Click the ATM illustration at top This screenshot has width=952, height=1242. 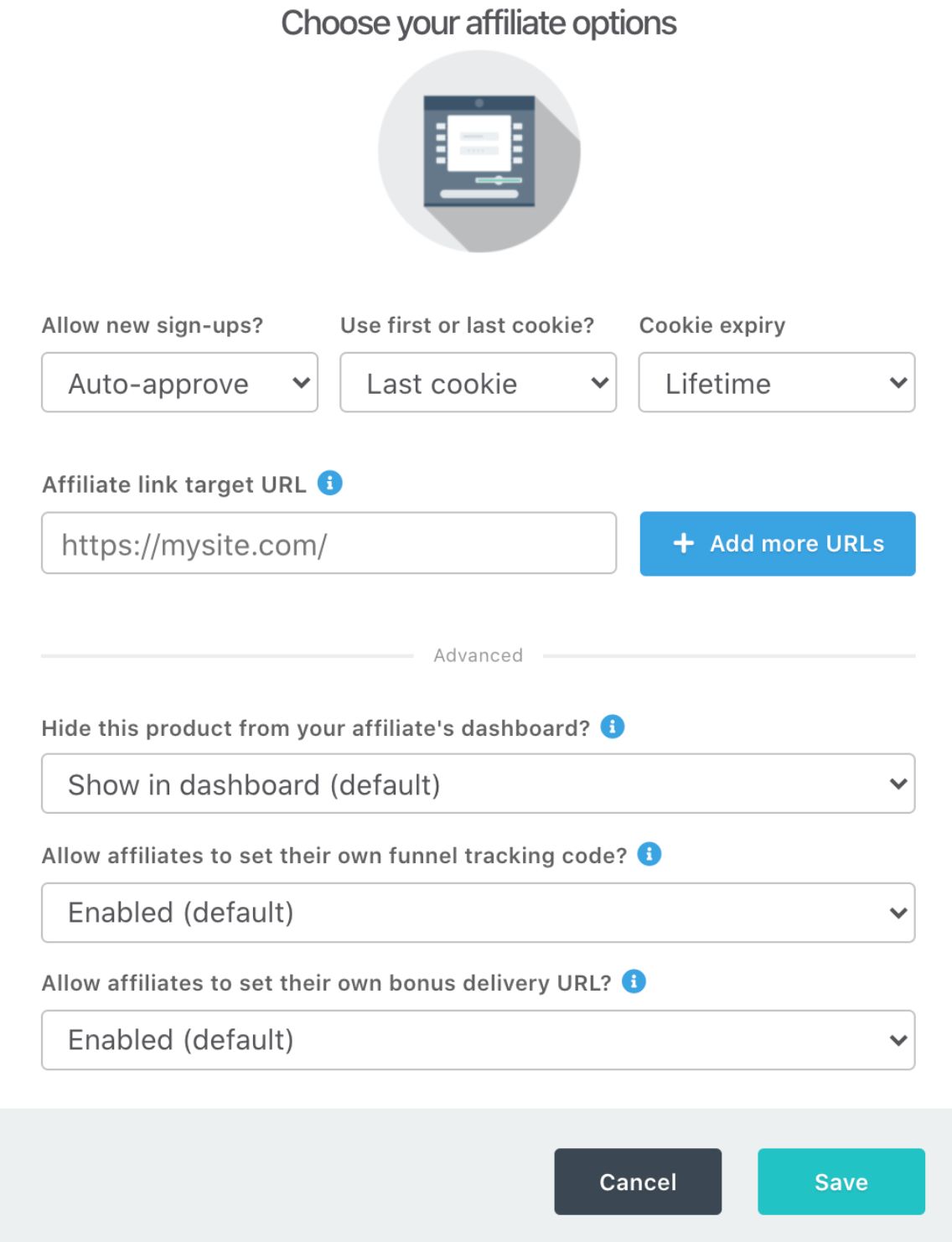tap(479, 151)
